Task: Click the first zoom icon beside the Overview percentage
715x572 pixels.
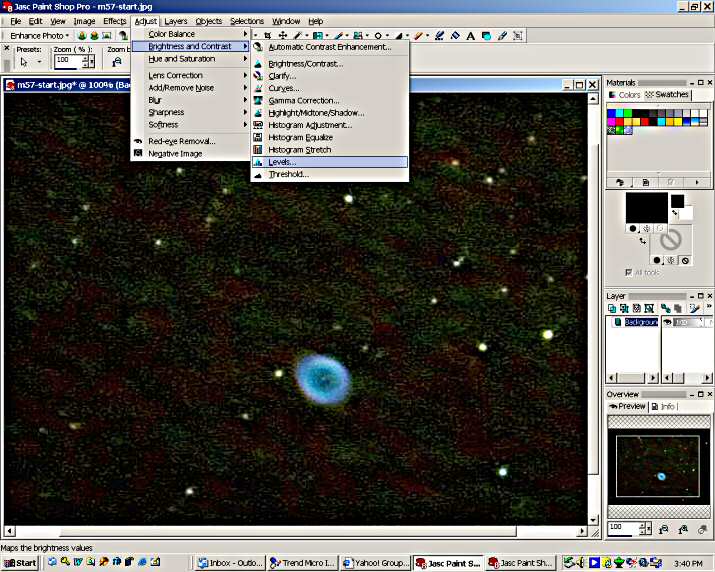Action: (663, 530)
